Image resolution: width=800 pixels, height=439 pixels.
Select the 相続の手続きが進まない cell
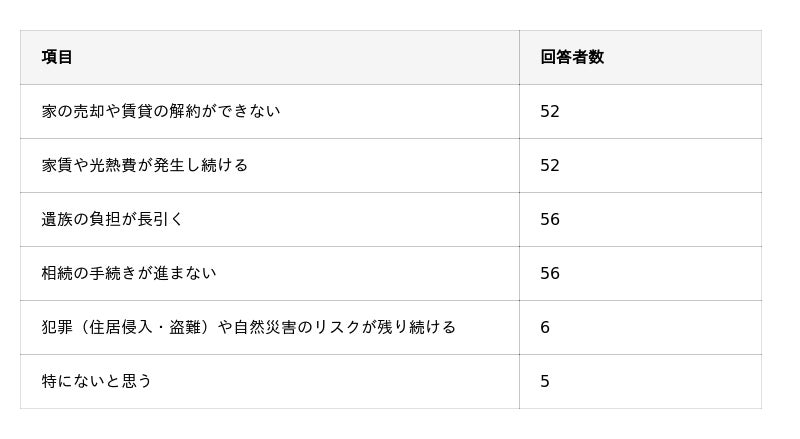tap(129, 273)
